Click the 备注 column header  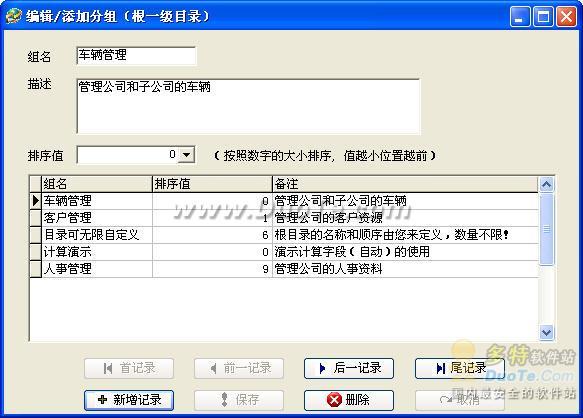pyautogui.click(x=406, y=184)
